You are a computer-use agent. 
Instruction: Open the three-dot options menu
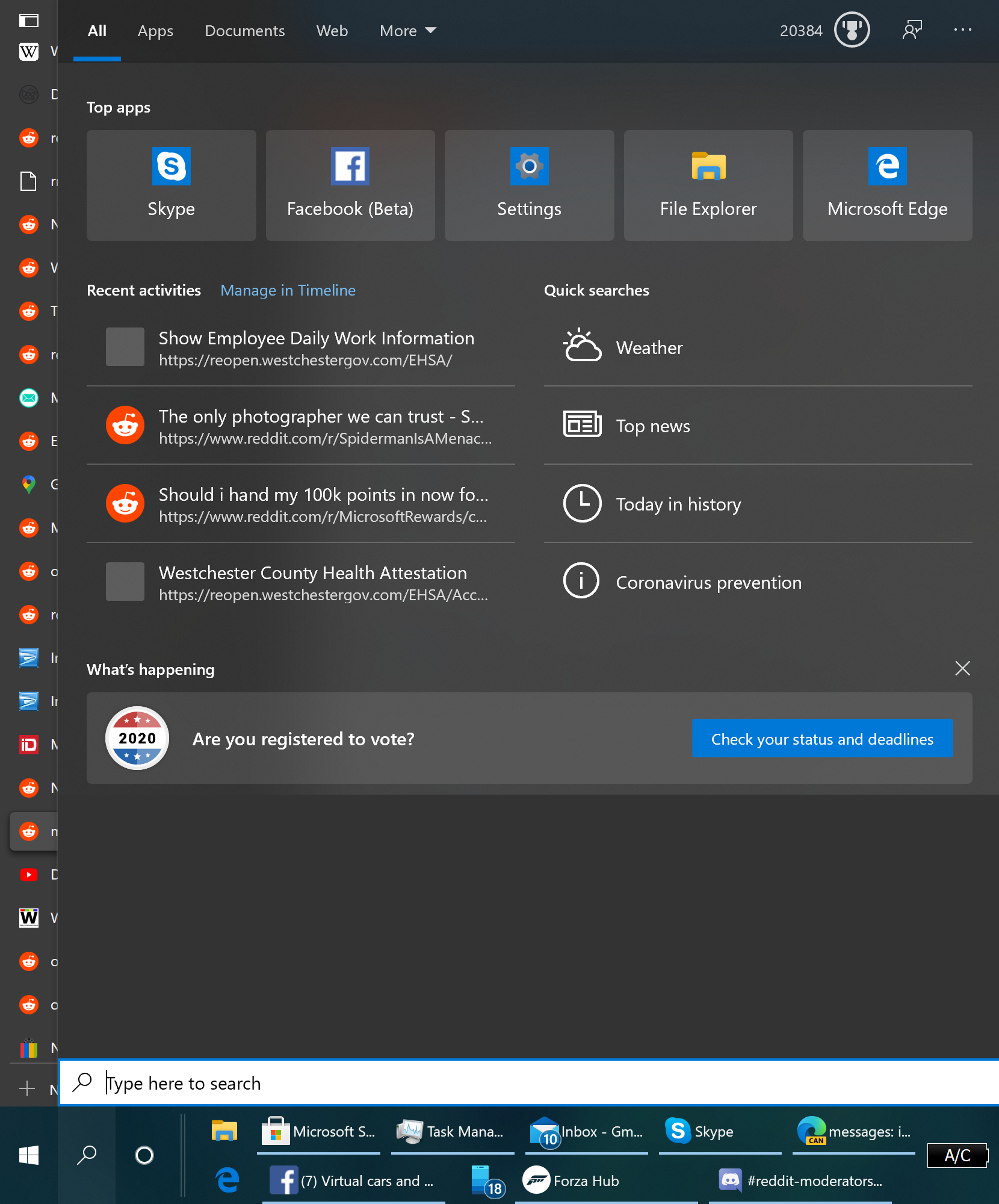pos(963,29)
